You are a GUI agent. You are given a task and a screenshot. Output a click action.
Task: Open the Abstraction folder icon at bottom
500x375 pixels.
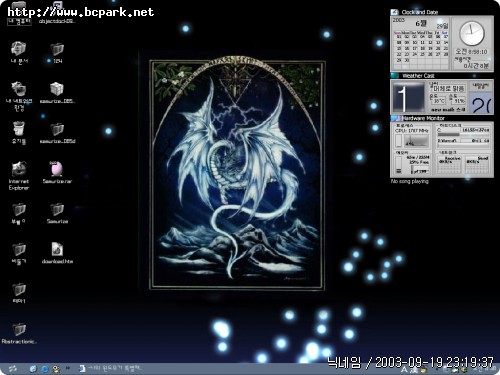pos(19,333)
